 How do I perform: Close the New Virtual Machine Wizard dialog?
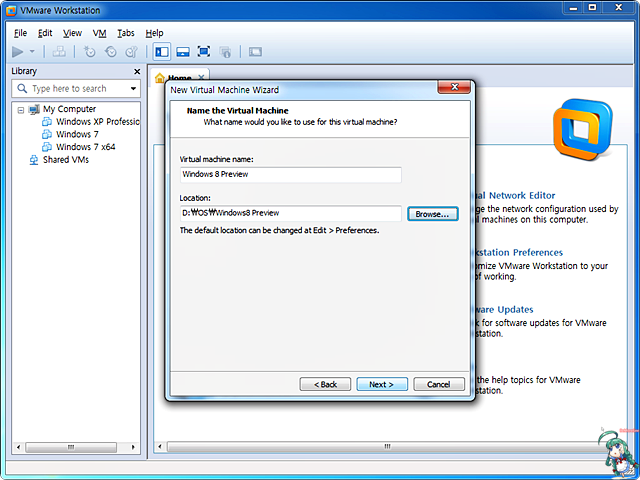(454, 87)
